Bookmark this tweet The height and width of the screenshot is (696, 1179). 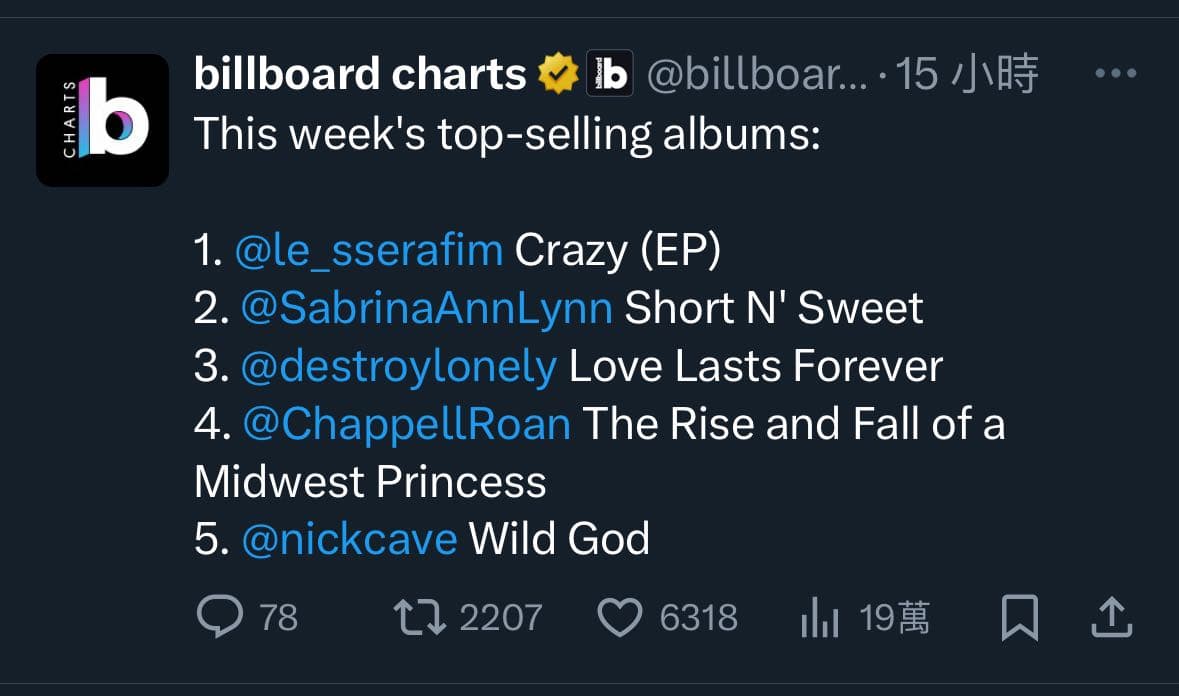pos(1020,618)
